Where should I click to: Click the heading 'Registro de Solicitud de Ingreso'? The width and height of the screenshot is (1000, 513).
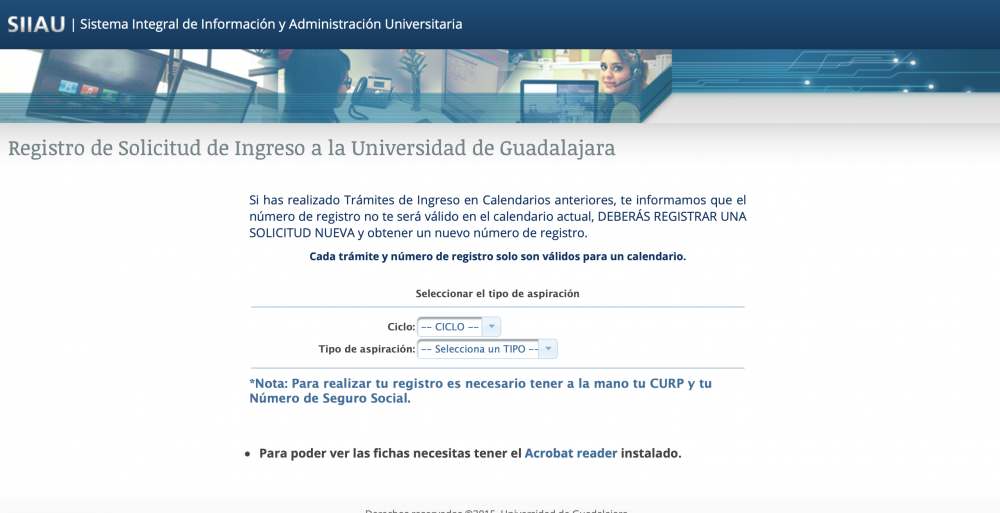click(x=311, y=148)
